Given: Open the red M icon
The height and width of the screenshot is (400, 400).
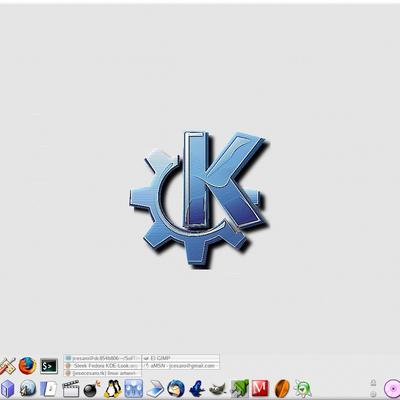Looking at the screenshot, I should click(260, 388).
